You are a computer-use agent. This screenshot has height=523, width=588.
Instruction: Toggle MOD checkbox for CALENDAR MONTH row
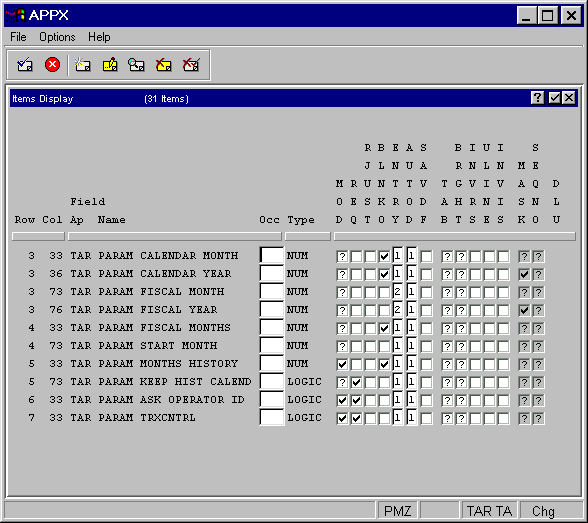coord(342,256)
